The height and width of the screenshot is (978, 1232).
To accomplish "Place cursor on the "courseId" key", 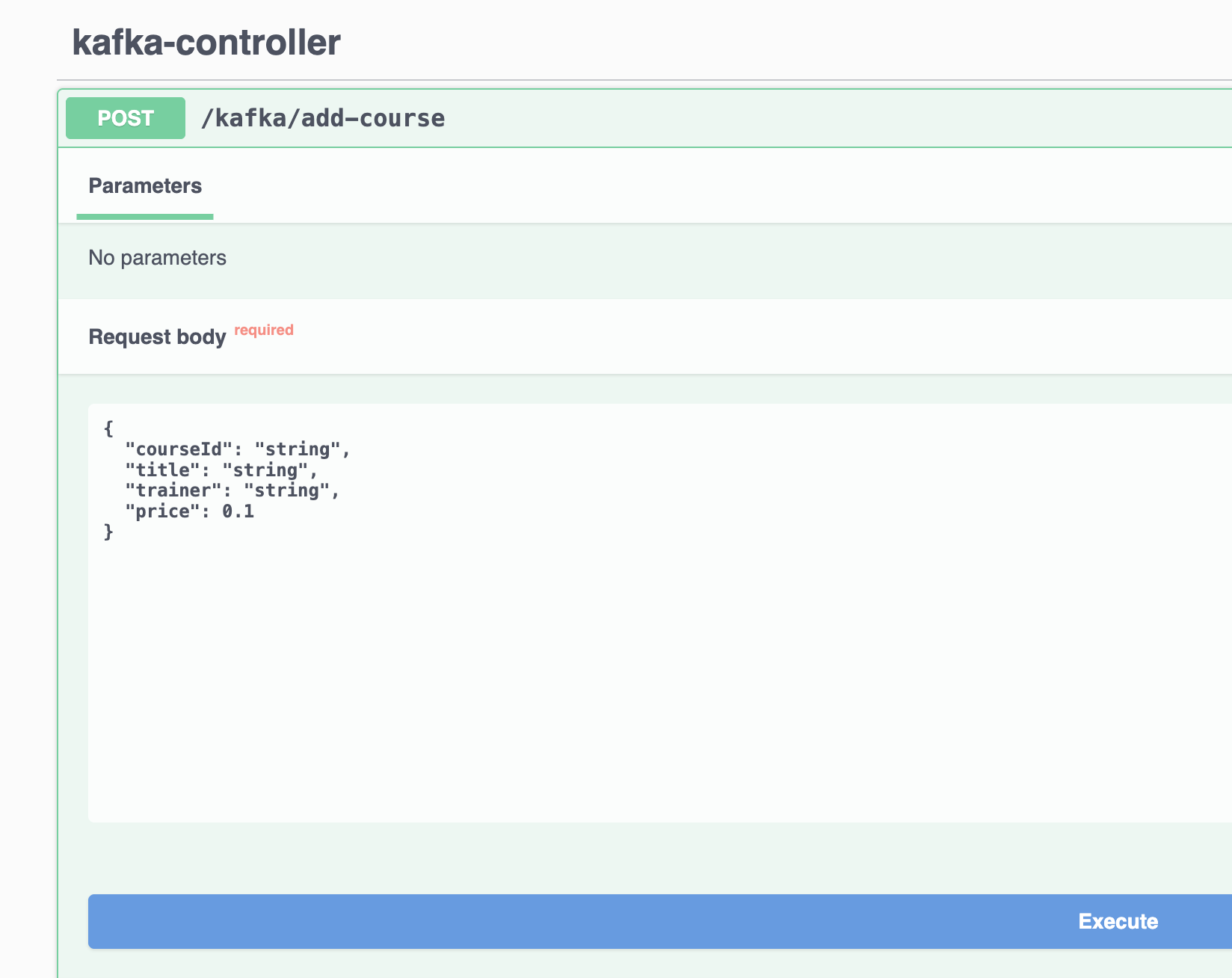I will pos(174,449).
